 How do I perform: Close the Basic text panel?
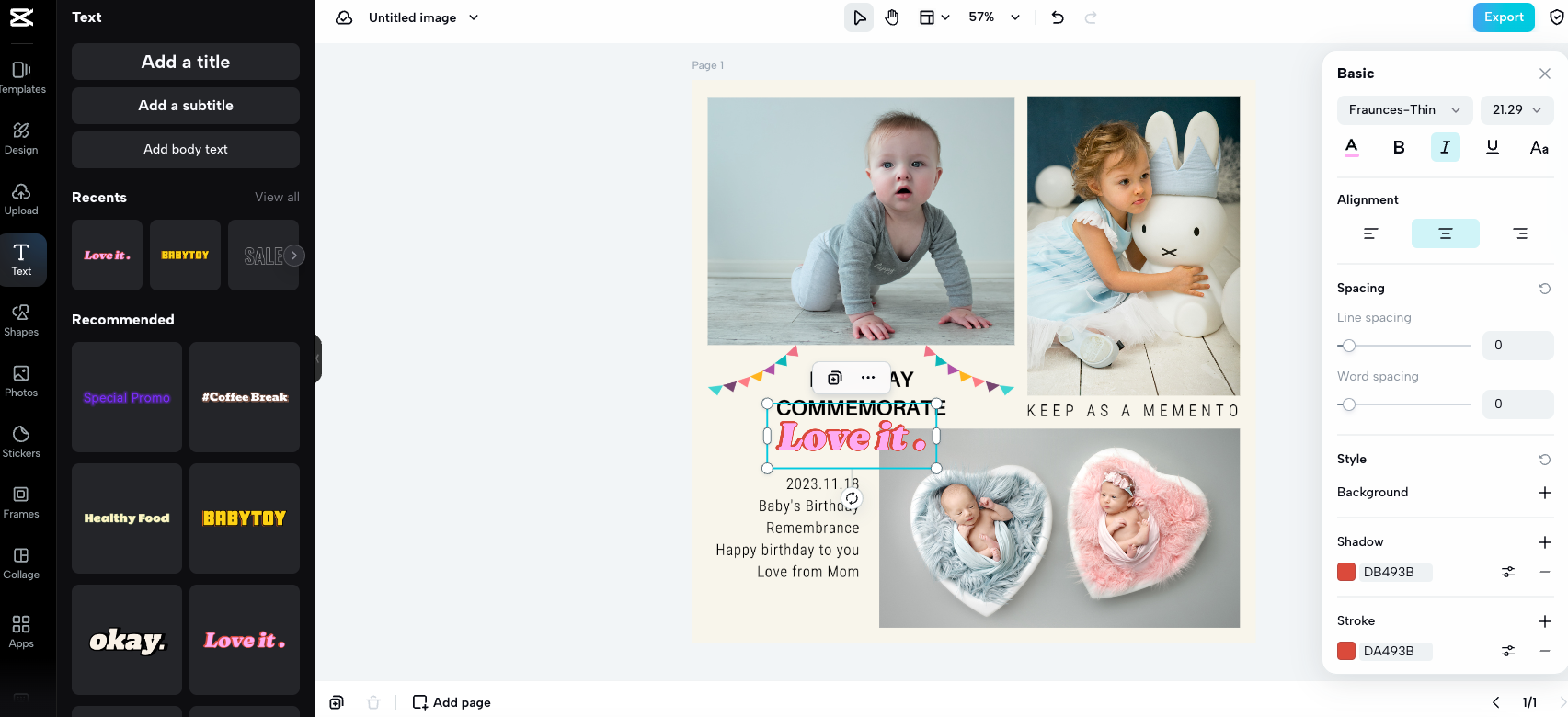coord(1545,74)
